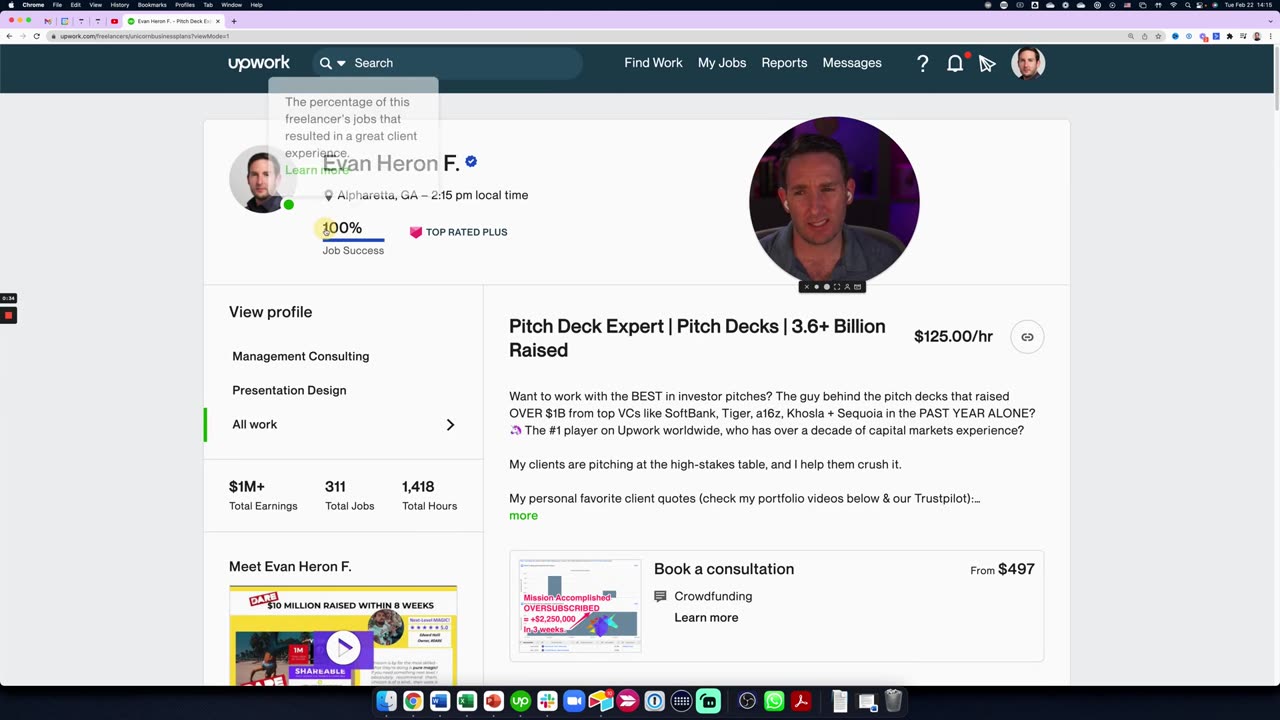Open the Chrome History menu

(x=119, y=5)
